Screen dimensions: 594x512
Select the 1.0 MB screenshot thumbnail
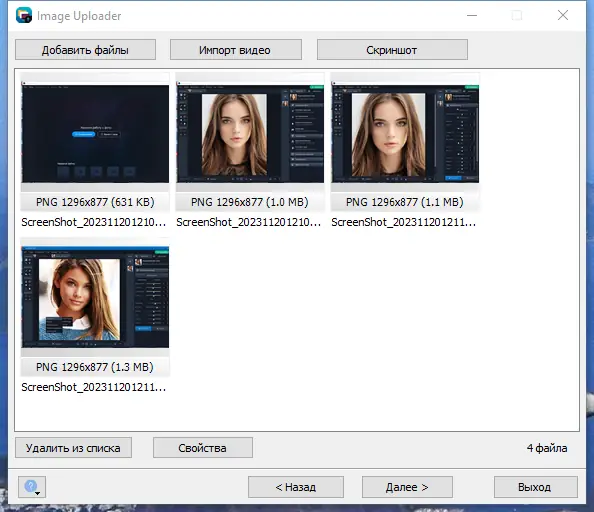tap(250, 133)
